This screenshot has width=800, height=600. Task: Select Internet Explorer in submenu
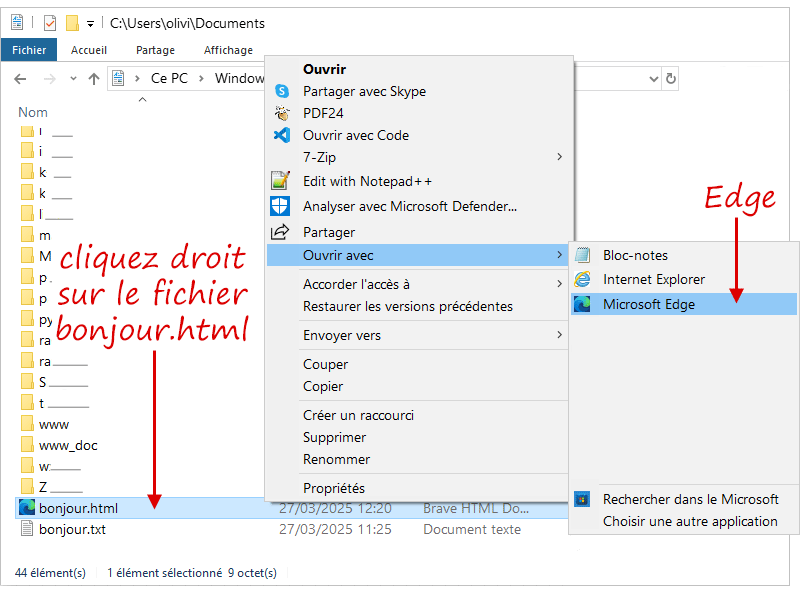(654, 279)
